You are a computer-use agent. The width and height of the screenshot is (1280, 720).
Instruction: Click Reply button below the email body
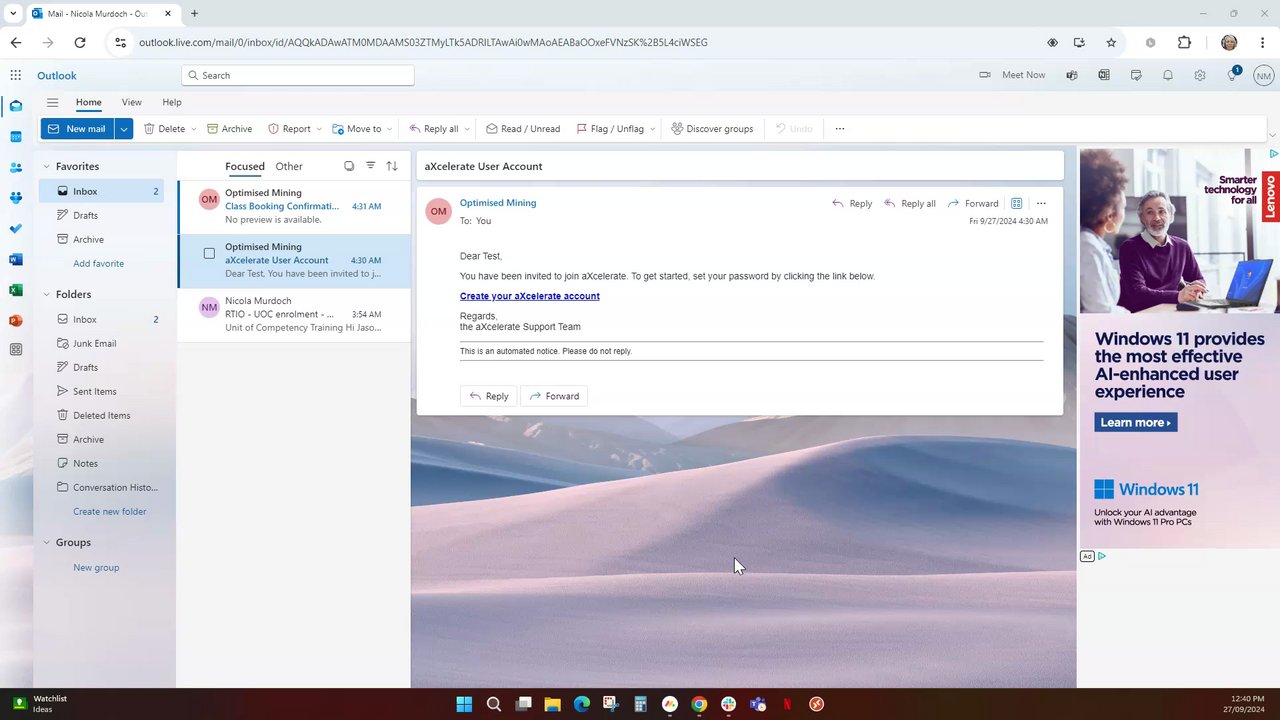489,396
